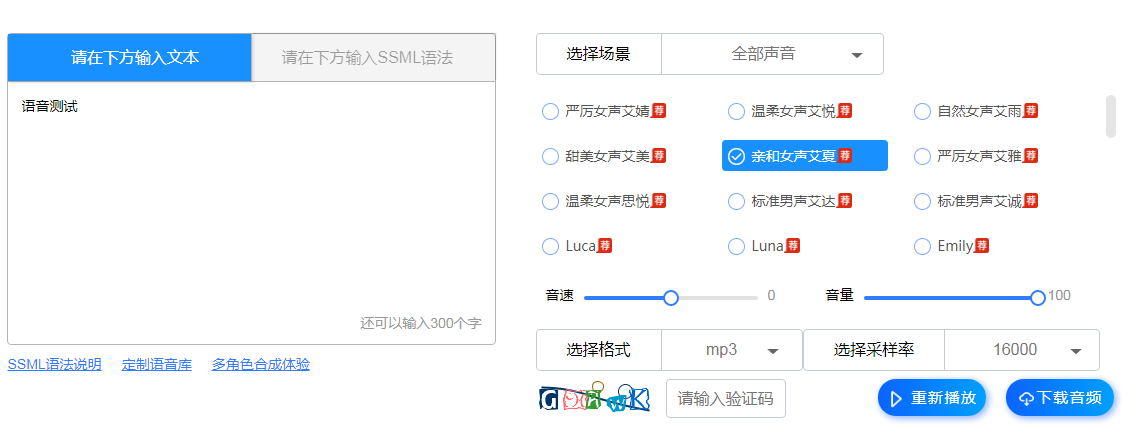
Task: Click the 下载音频 download button
Action: click(x=1060, y=398)
